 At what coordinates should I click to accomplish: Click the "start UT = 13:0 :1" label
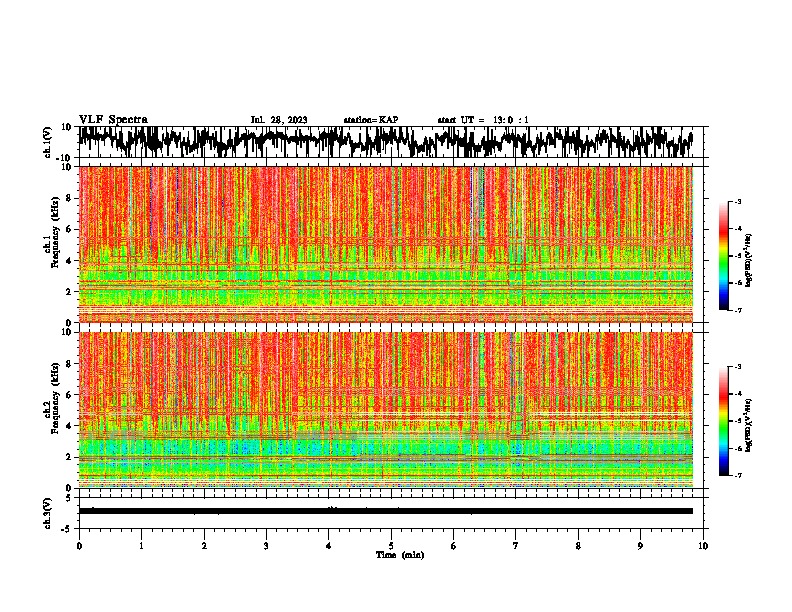coord(483,120)
